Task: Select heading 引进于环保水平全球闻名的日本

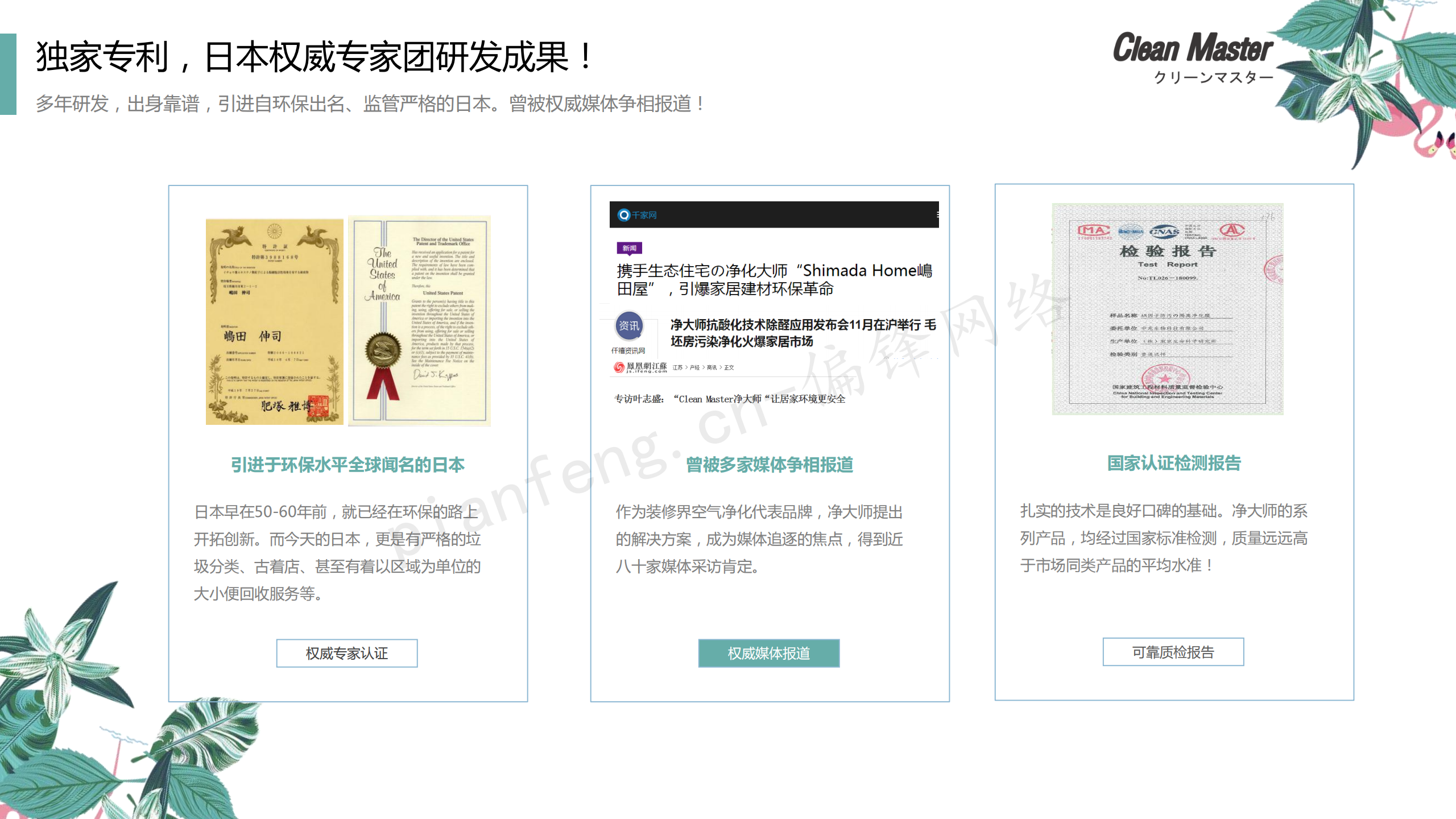Action: pyautogui.click(x=348, y=465)
